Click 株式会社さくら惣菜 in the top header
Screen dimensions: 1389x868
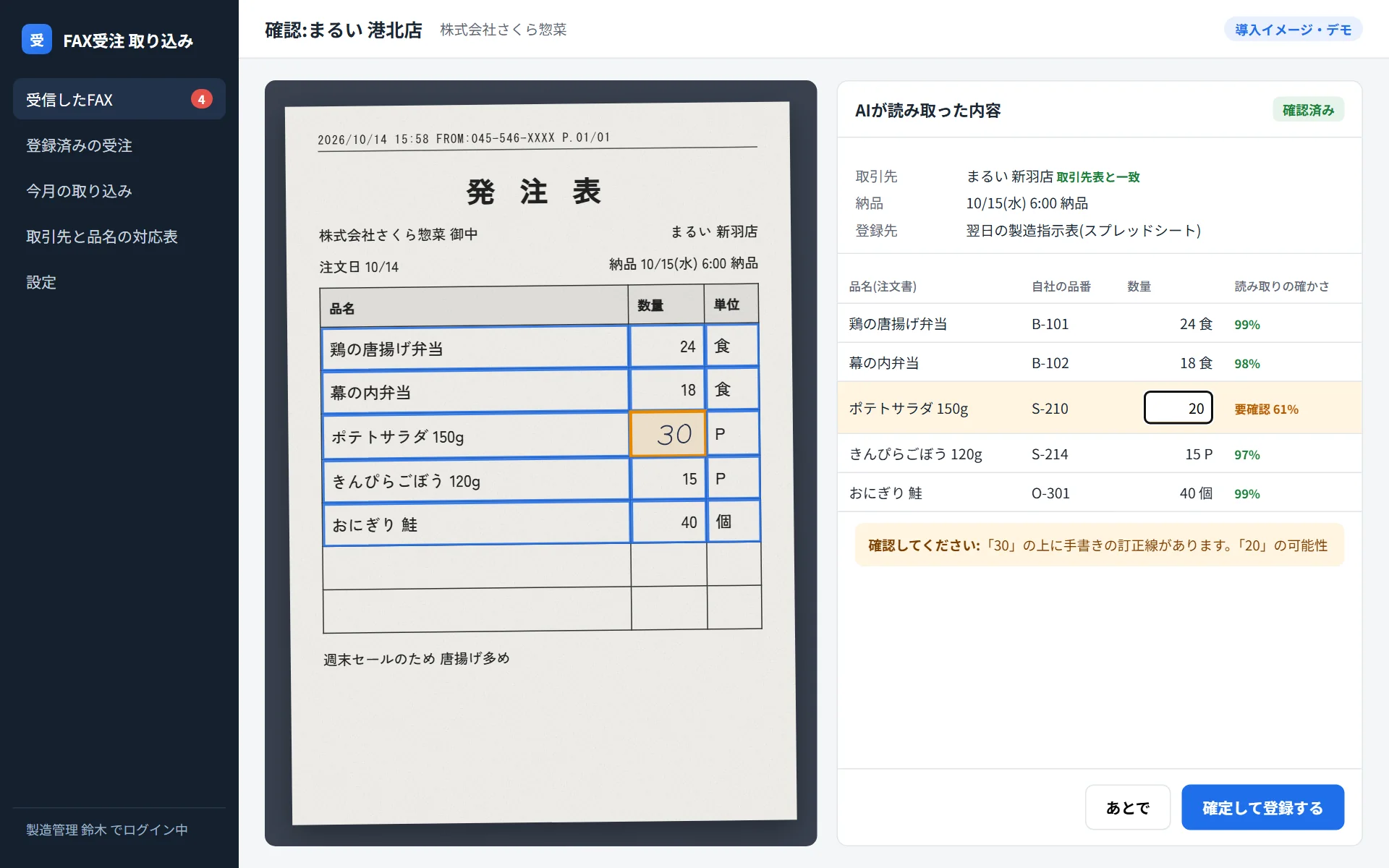coord(503,30)
